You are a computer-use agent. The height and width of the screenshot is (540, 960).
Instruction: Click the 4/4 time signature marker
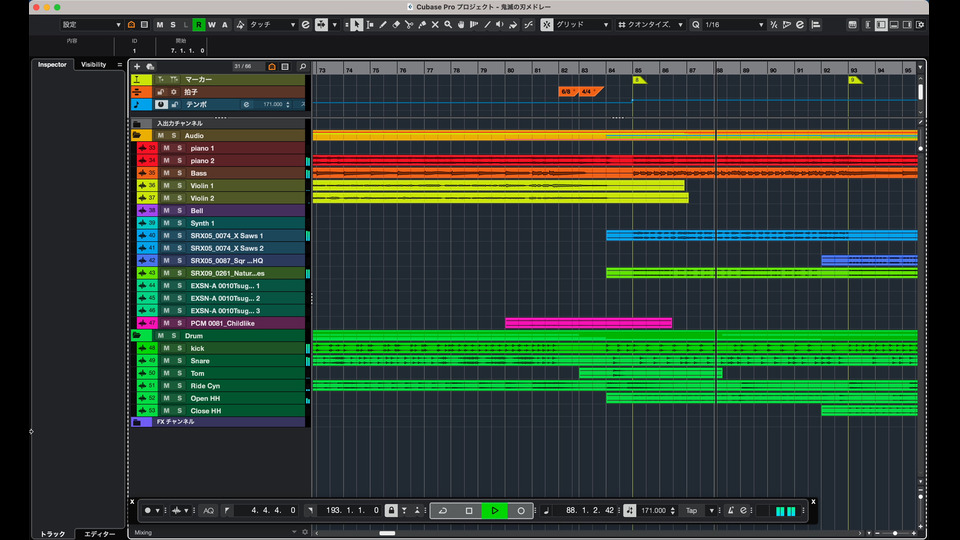pos(588,91)
